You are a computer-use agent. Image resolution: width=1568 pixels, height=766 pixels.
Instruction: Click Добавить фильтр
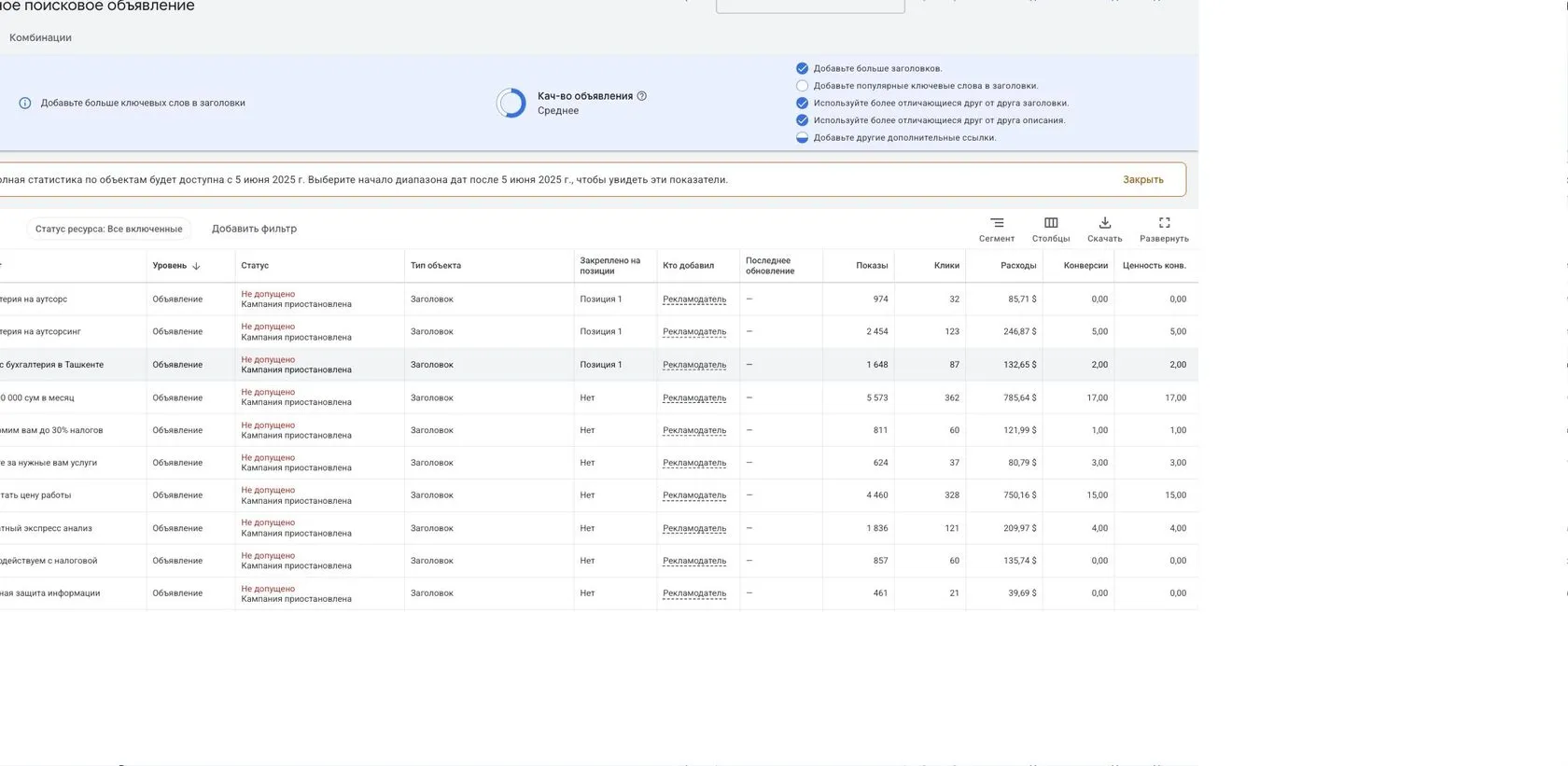click(254, 229)
